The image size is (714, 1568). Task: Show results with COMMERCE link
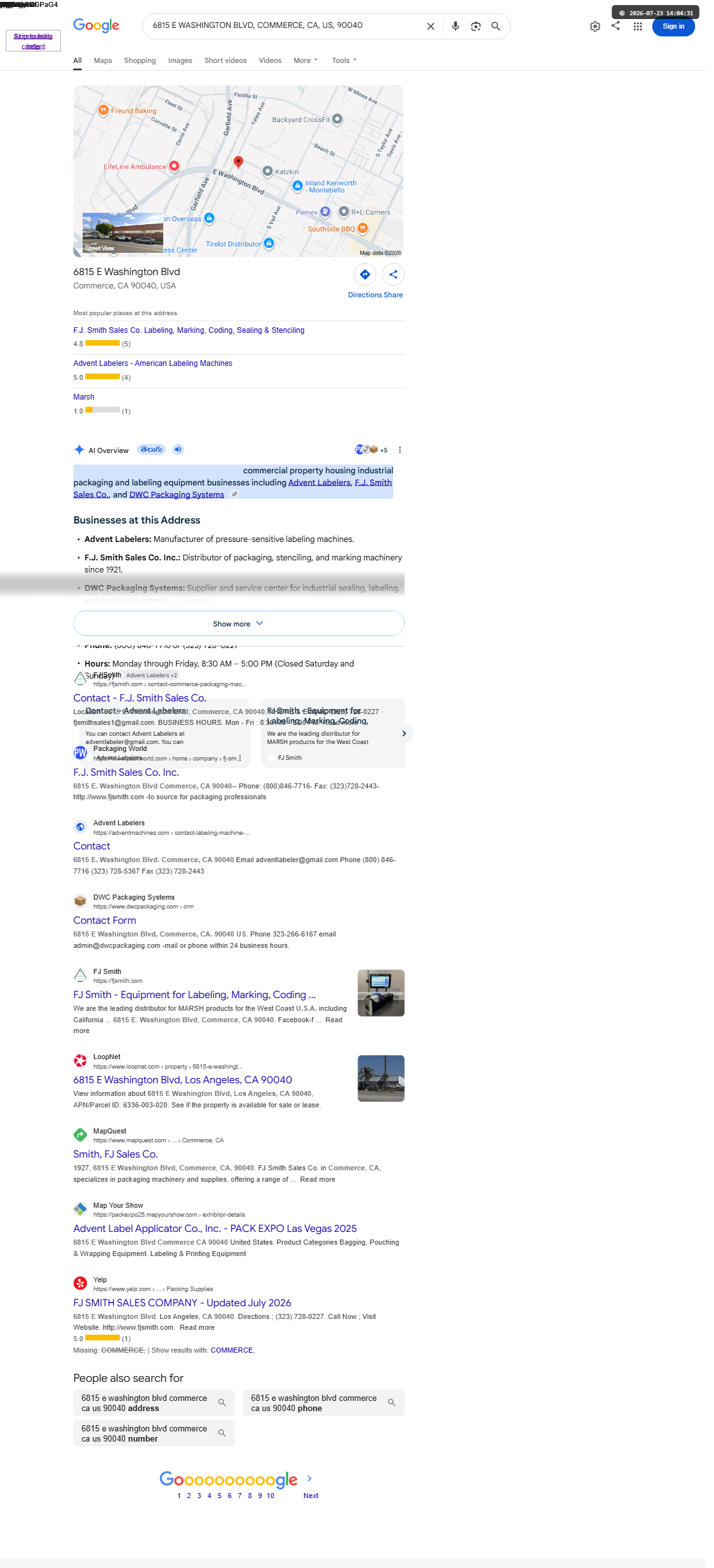[232, 1350]
